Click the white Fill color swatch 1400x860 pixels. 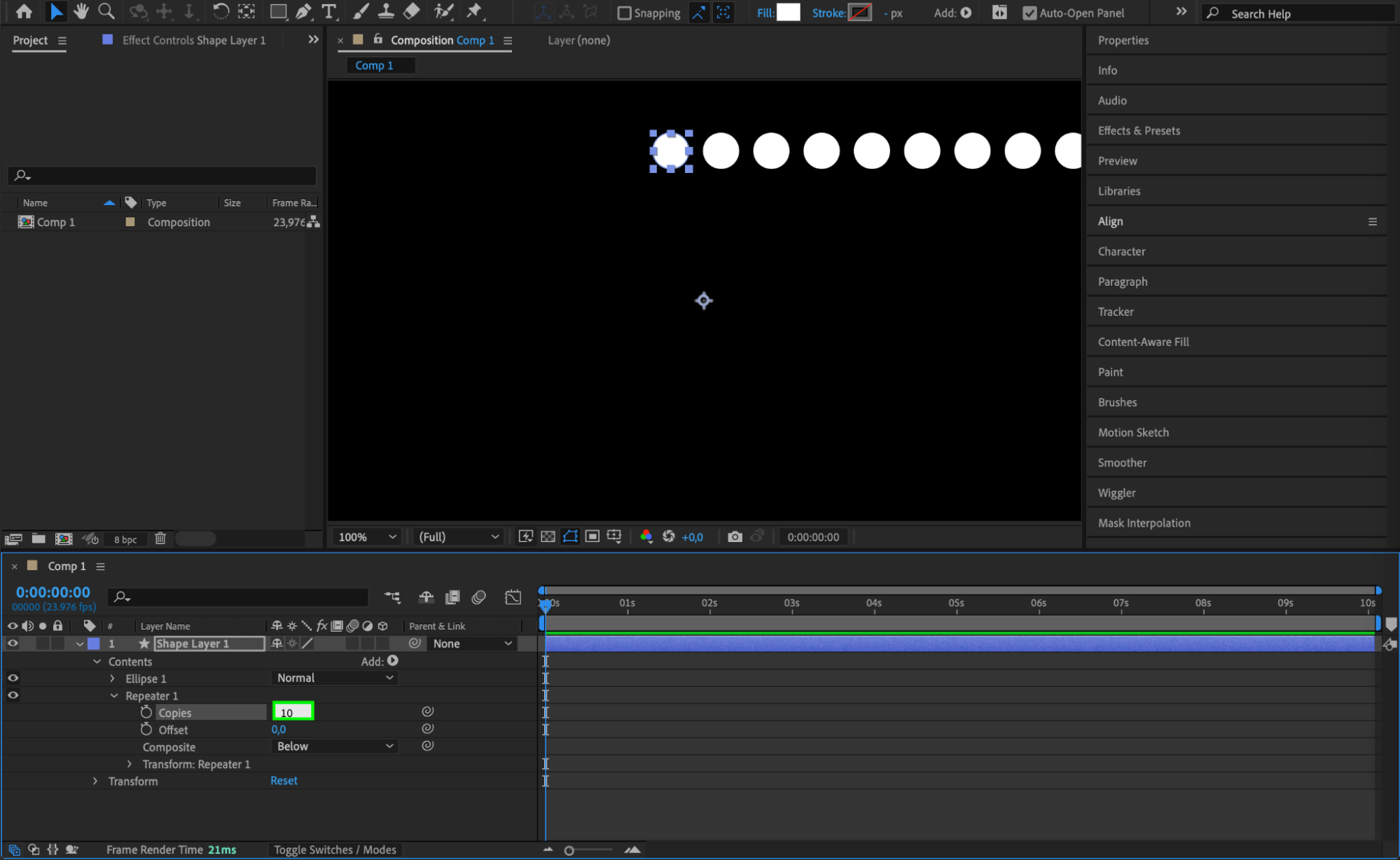pyautogui.click(x=788, y=13)
